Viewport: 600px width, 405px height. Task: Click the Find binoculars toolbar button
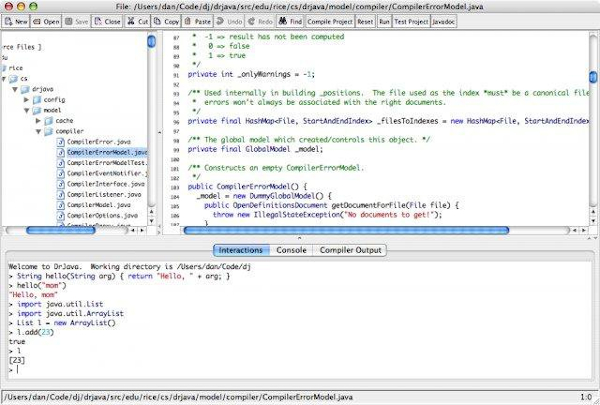(x=290, y=21)
